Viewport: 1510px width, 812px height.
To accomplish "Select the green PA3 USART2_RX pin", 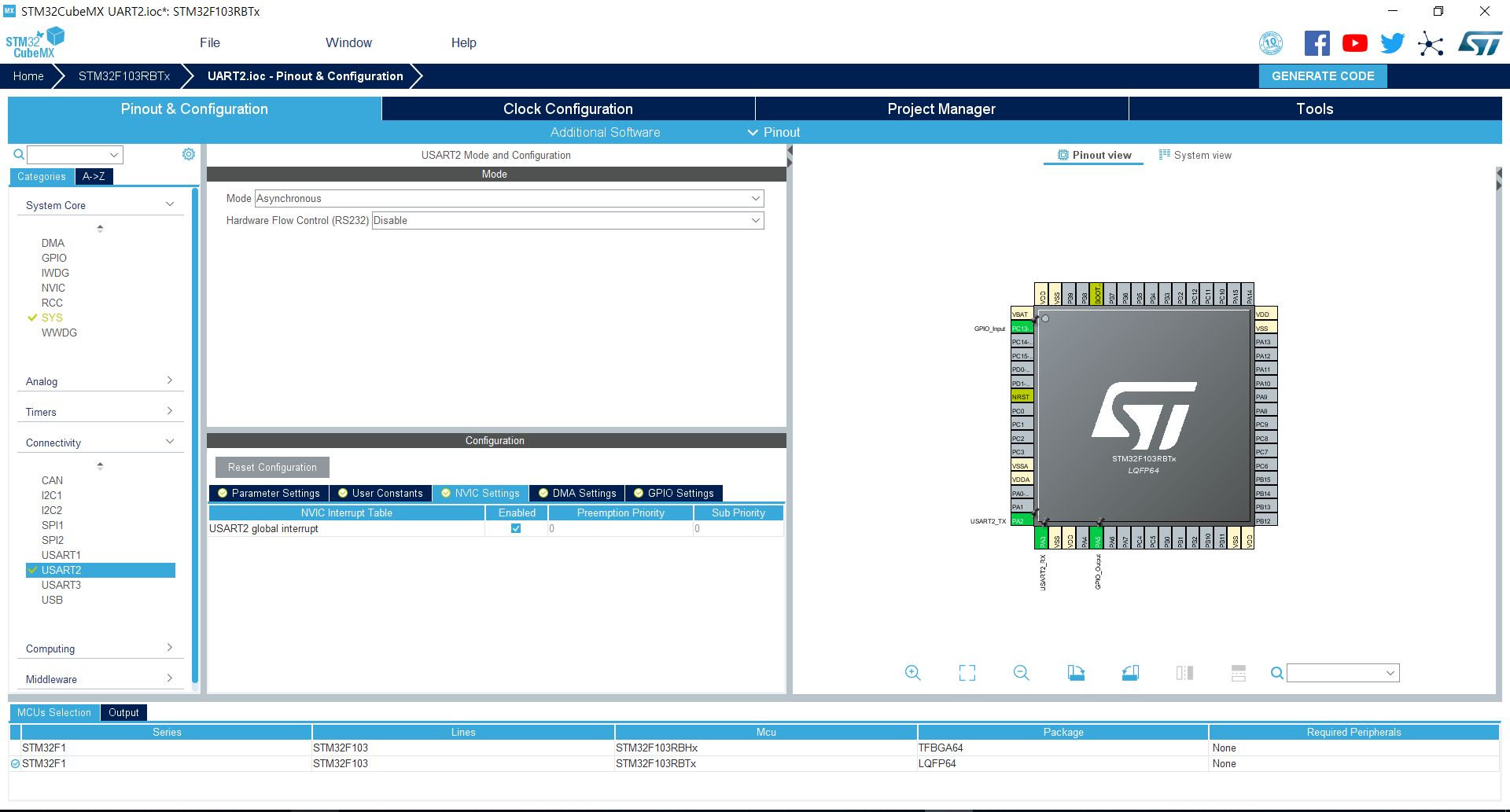I will coord(1041,538).
